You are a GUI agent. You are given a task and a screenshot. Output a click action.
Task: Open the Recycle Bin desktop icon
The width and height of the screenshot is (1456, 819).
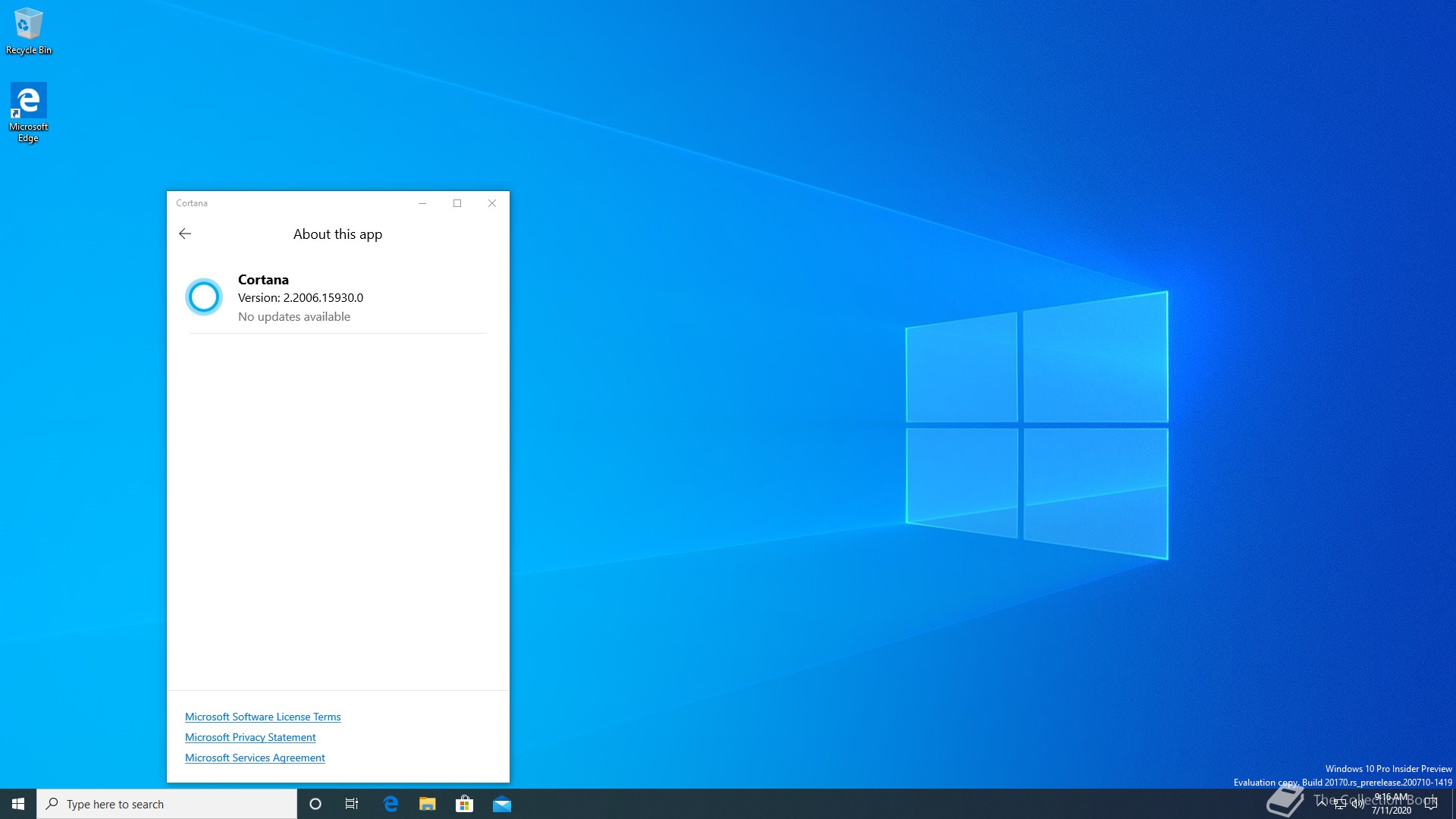[29, 30]
